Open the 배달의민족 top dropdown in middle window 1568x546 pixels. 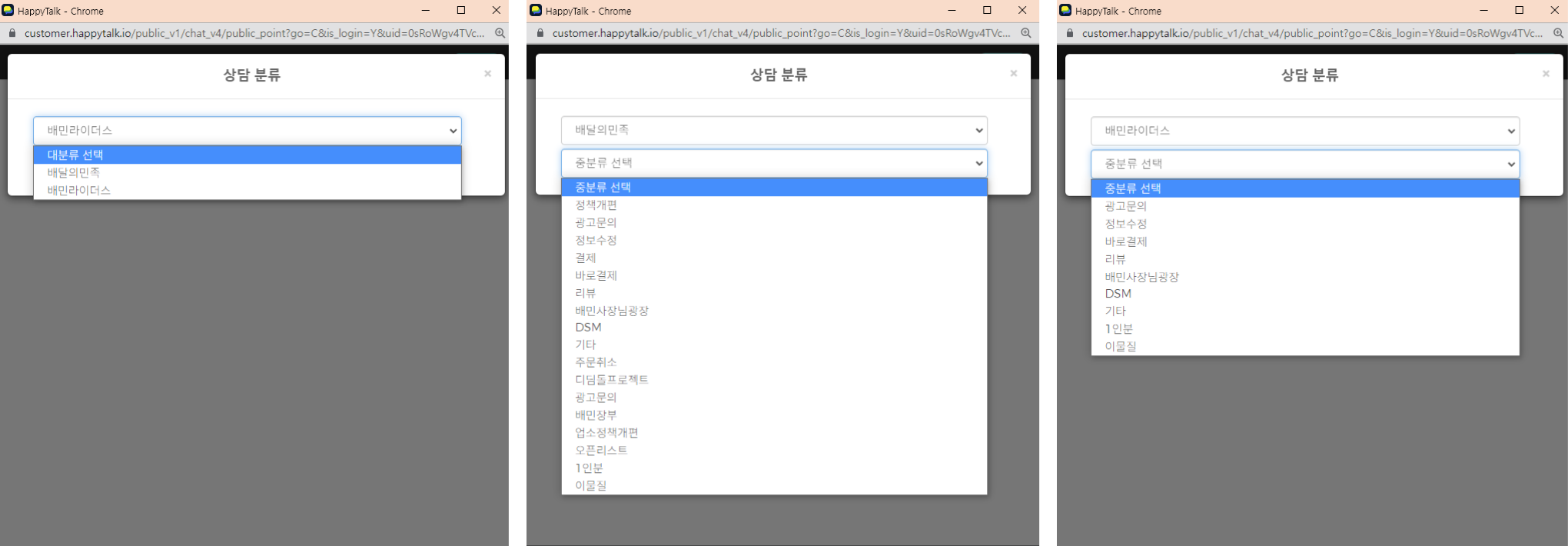point(774,131)
